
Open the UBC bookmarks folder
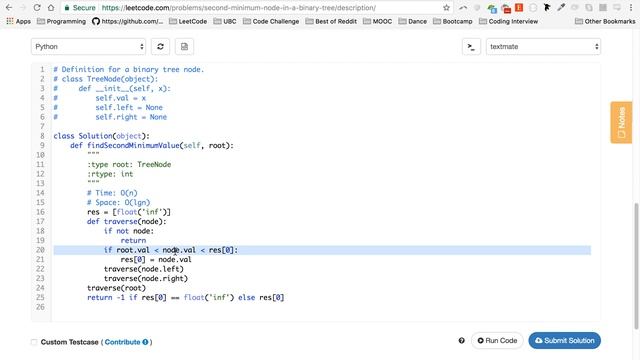pos(225,21)
